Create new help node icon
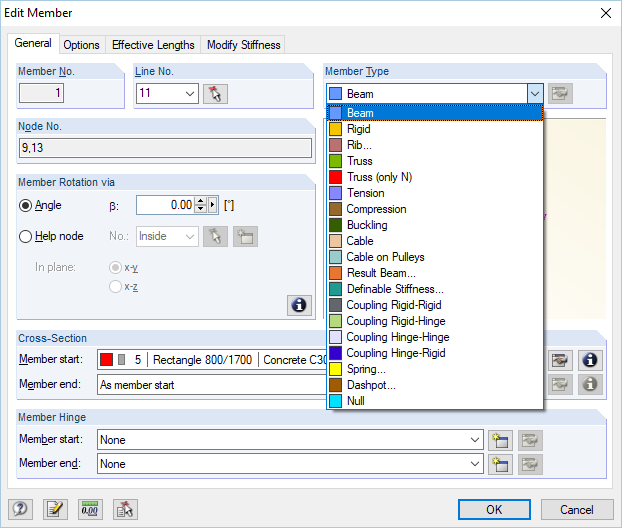The height and width of the screenshot is (528, 622). [245, 236]
